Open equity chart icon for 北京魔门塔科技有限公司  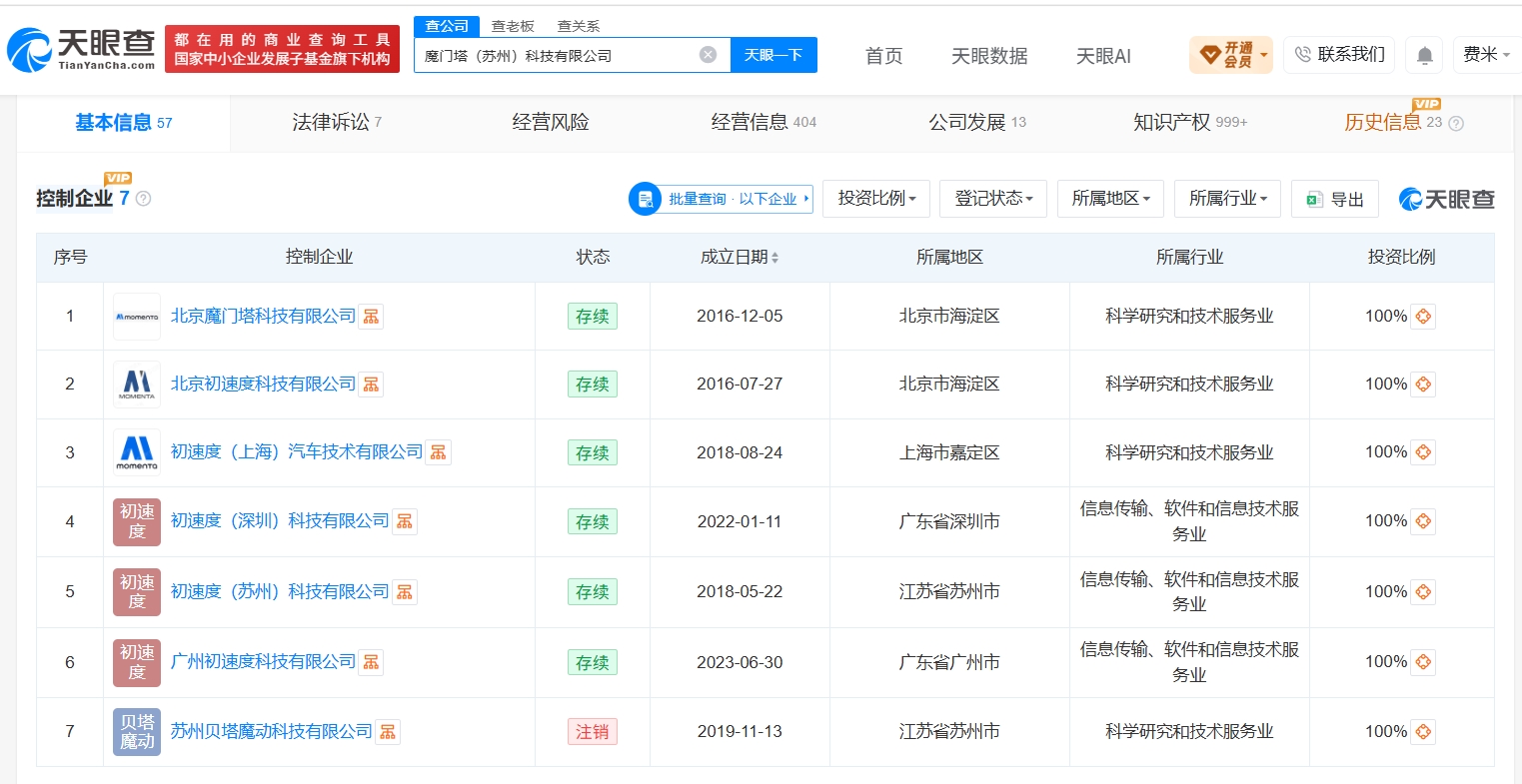371,317
